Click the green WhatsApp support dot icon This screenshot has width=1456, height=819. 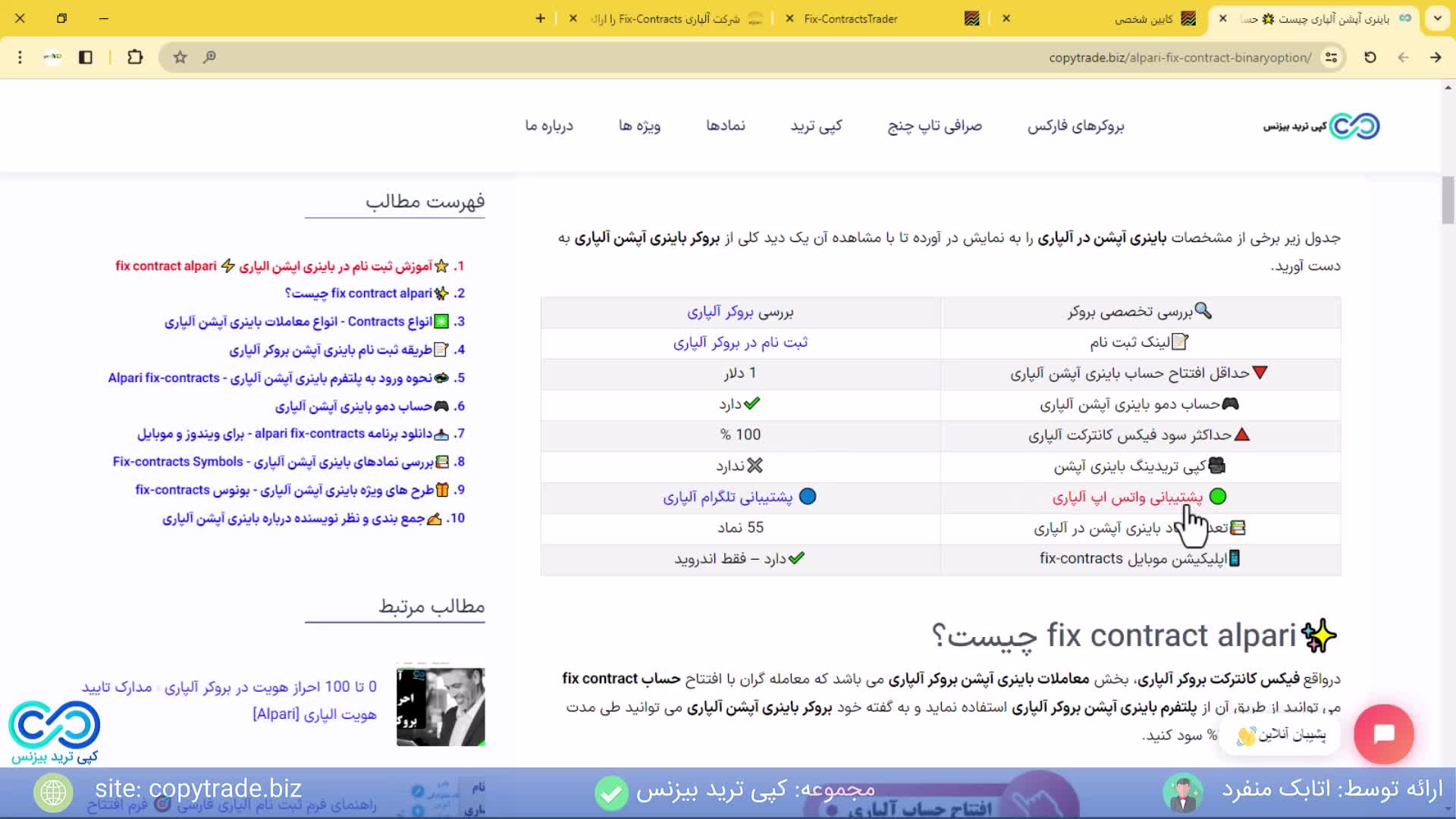pos(1218,497)
